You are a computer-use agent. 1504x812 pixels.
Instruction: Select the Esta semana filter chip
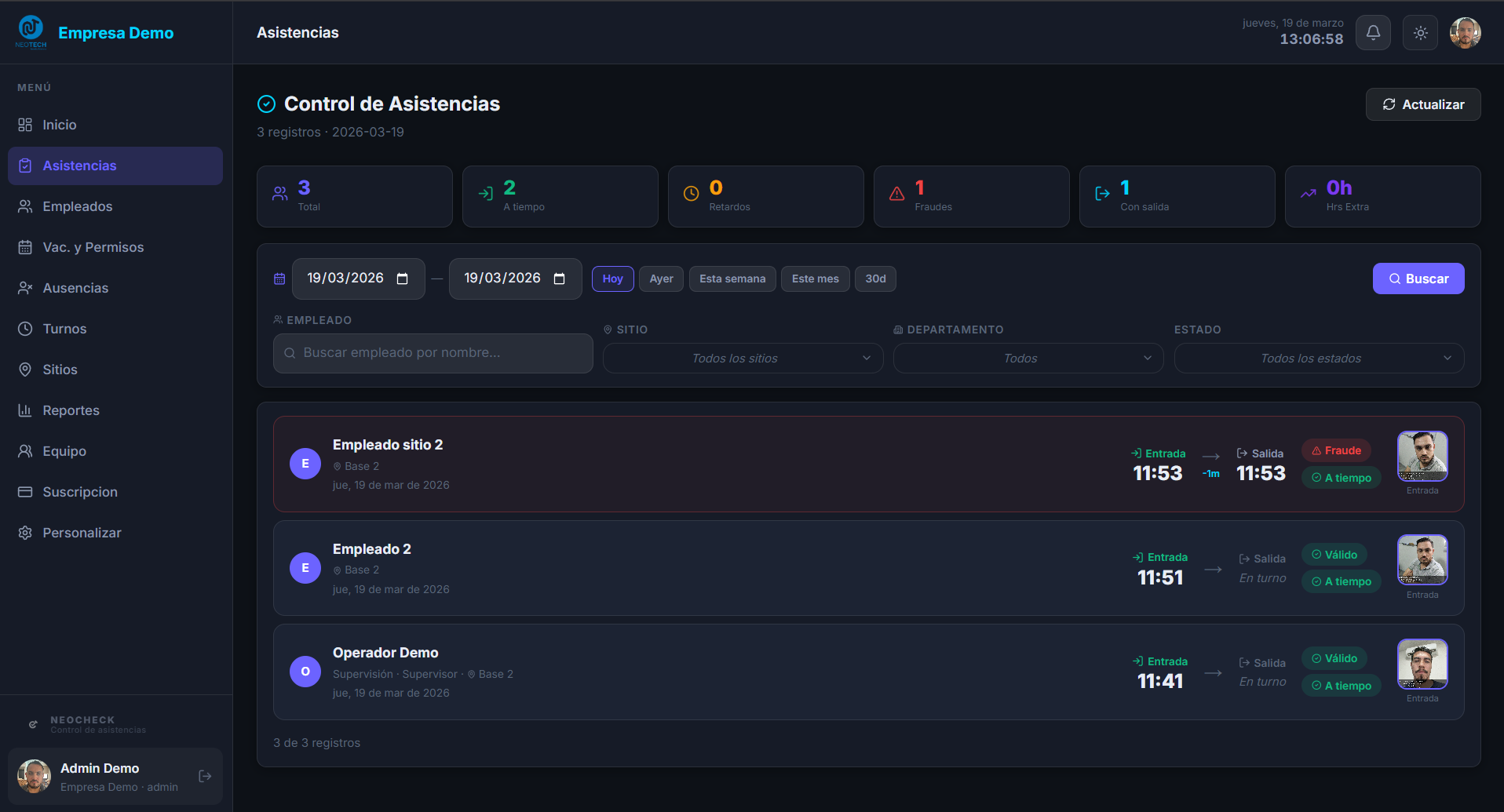tap(732, 279)
